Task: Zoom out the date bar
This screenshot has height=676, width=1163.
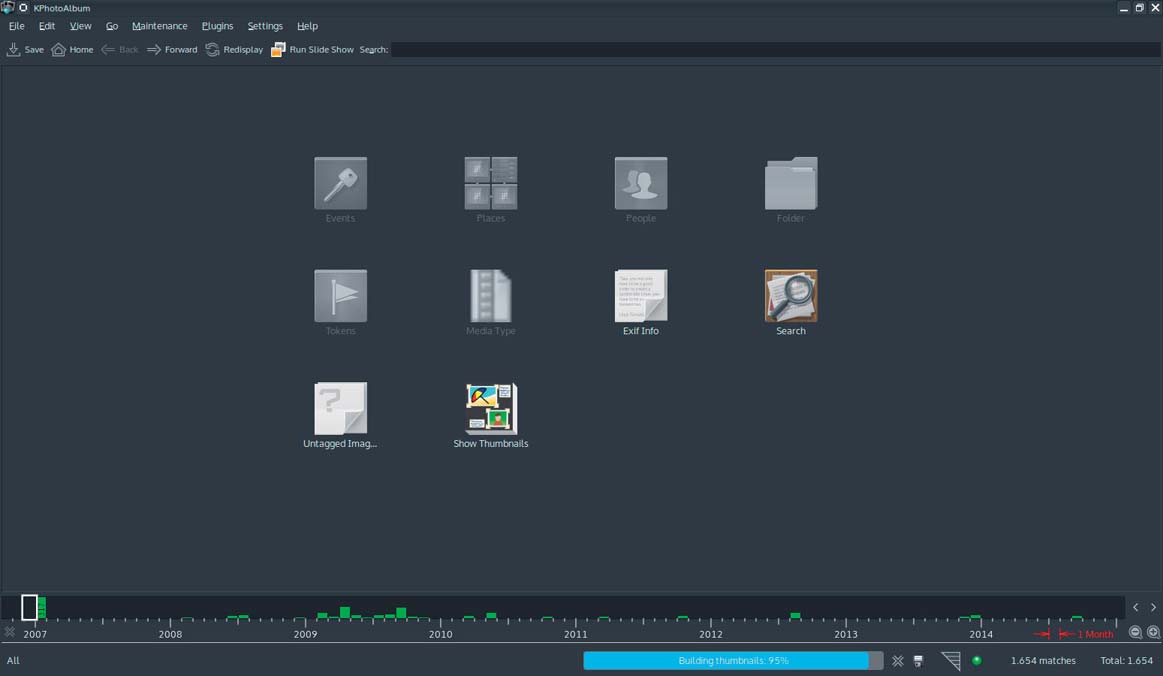Action: (x=1136, y=632)
